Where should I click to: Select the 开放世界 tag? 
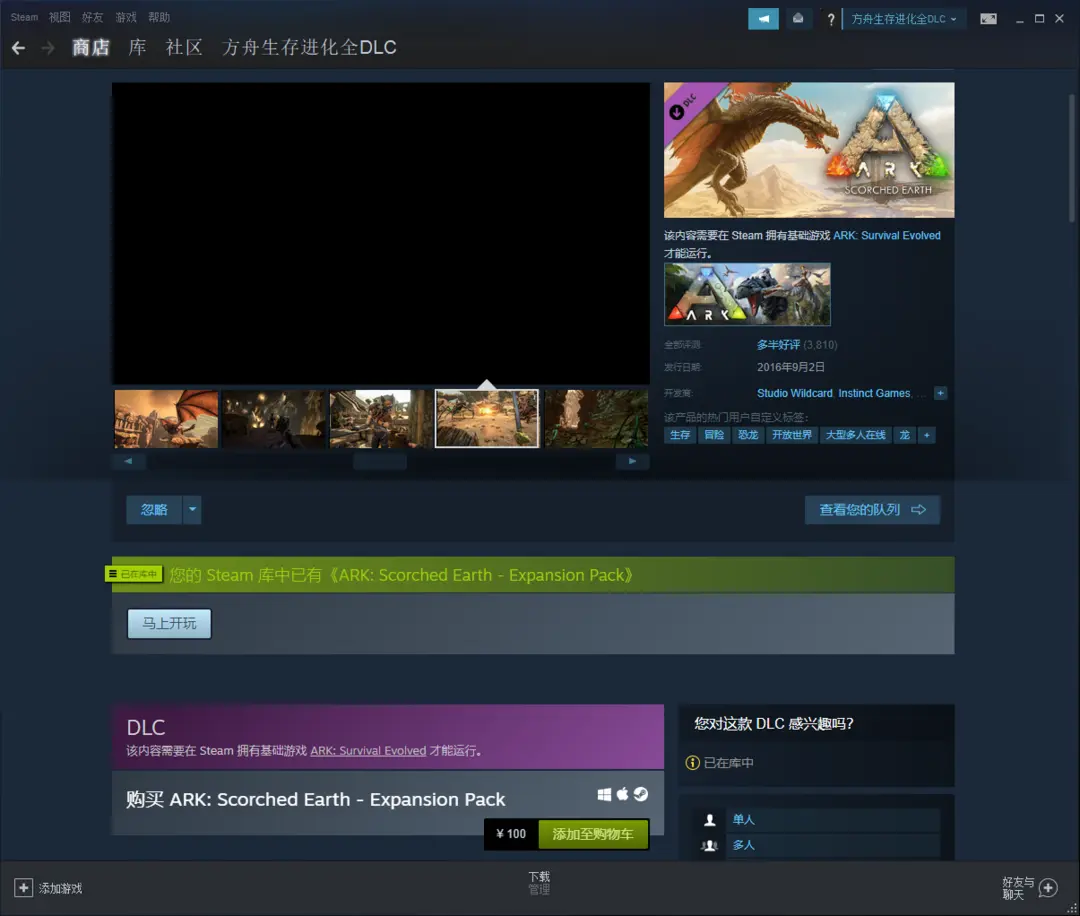(792, 435)
